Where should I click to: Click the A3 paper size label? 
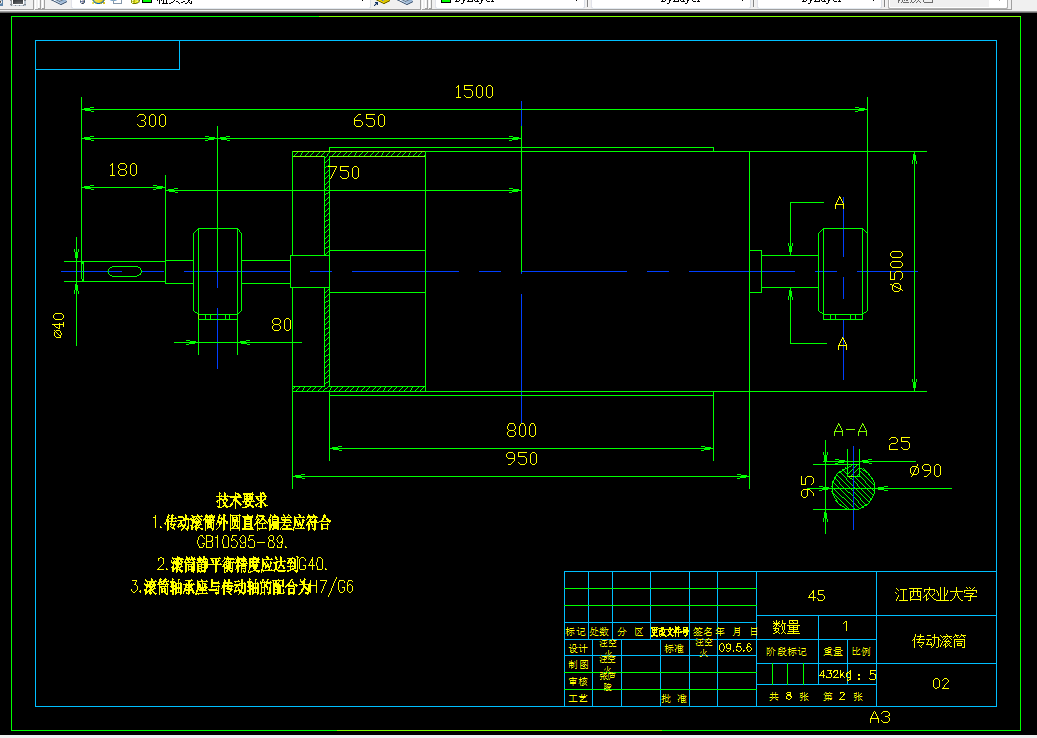tap(880, 718)
